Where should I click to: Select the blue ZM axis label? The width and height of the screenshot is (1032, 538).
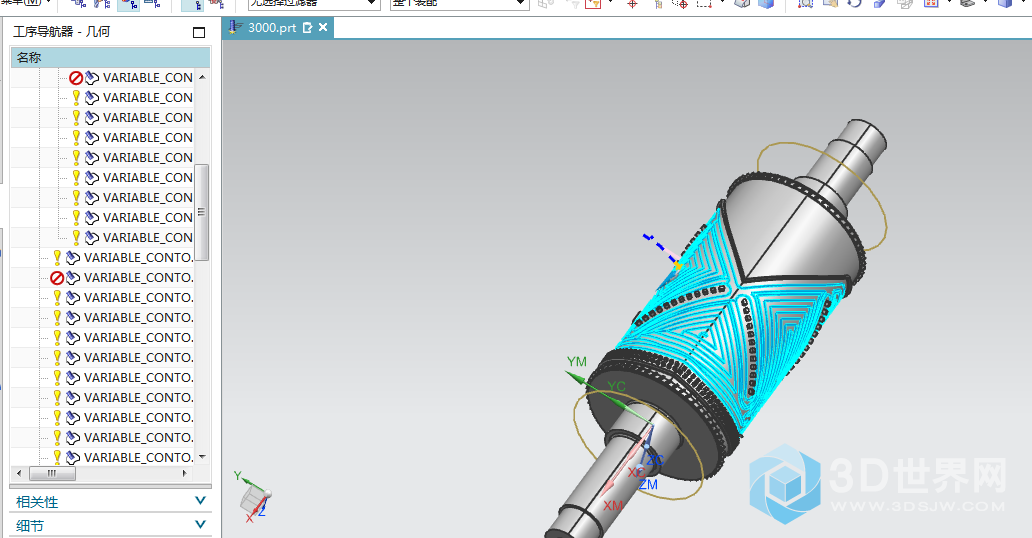click(648, 485)
